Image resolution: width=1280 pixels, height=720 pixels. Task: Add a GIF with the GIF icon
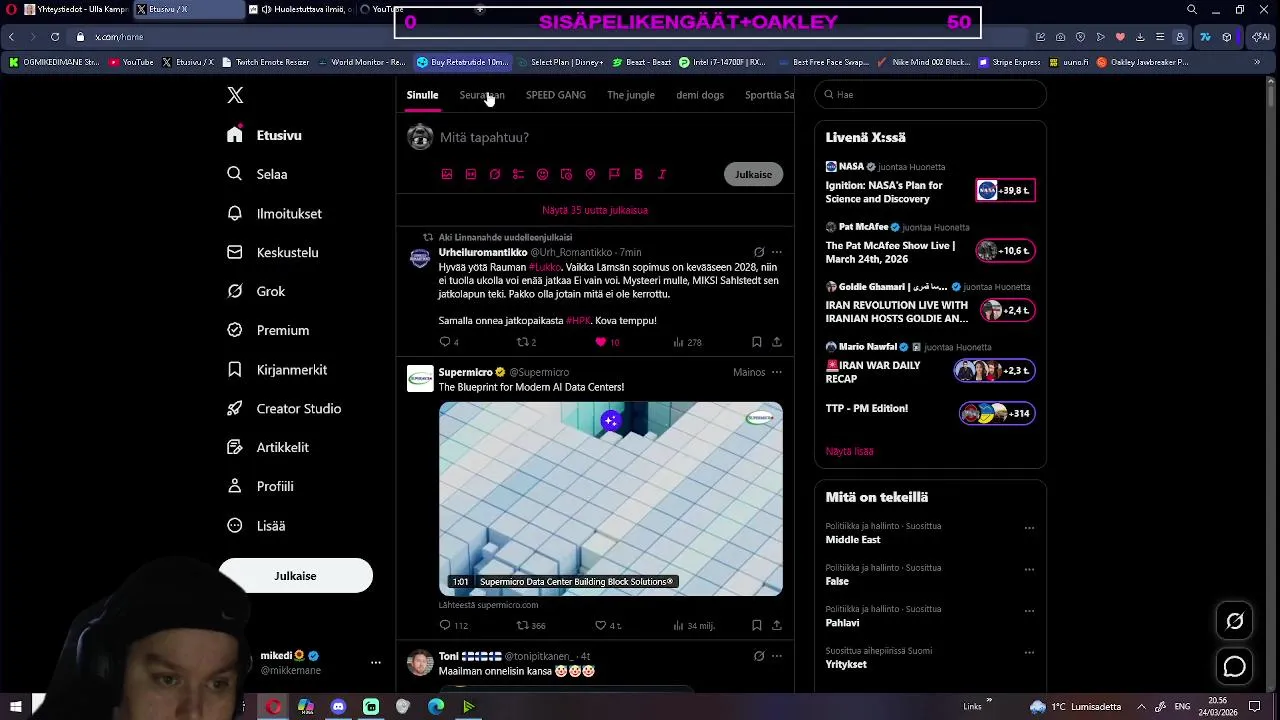pyautogui.click(x=471, y=174)
